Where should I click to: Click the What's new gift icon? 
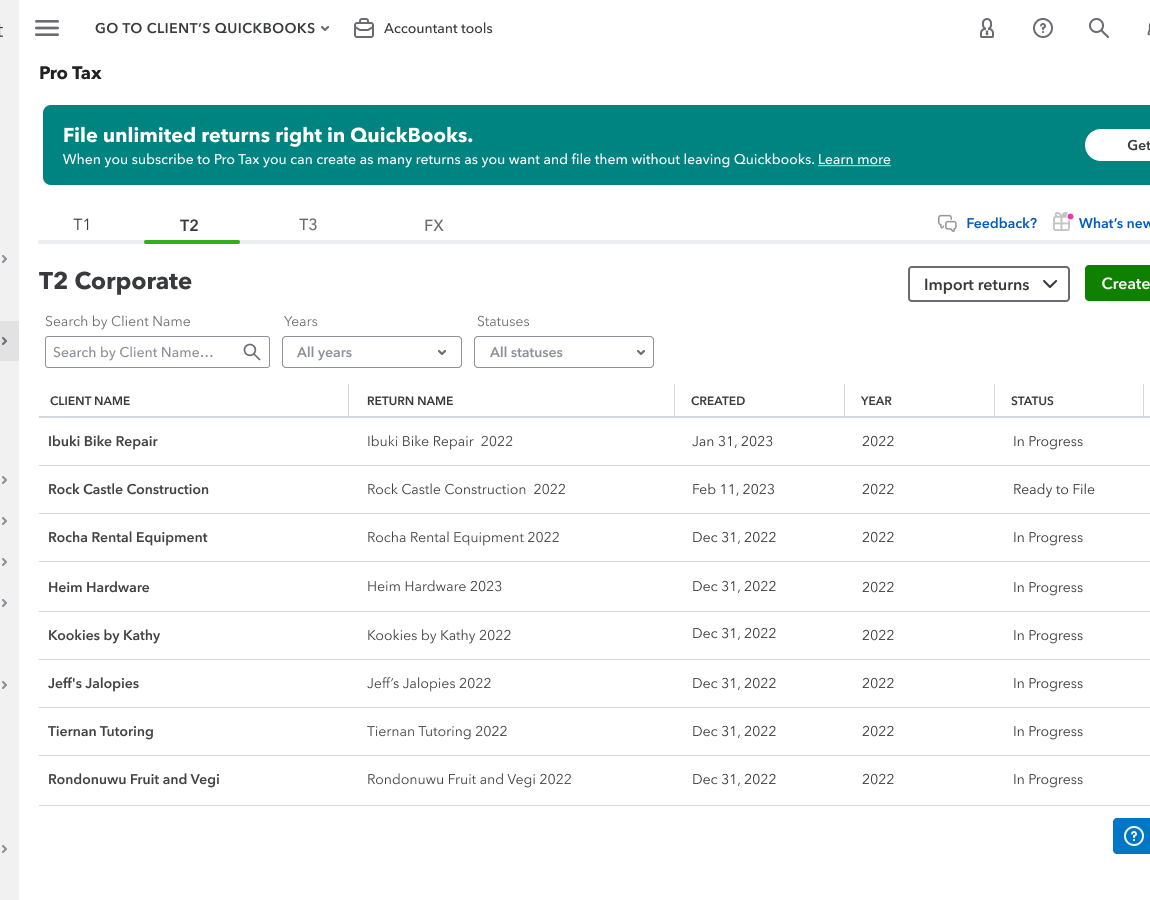[x=1062, y=222]
